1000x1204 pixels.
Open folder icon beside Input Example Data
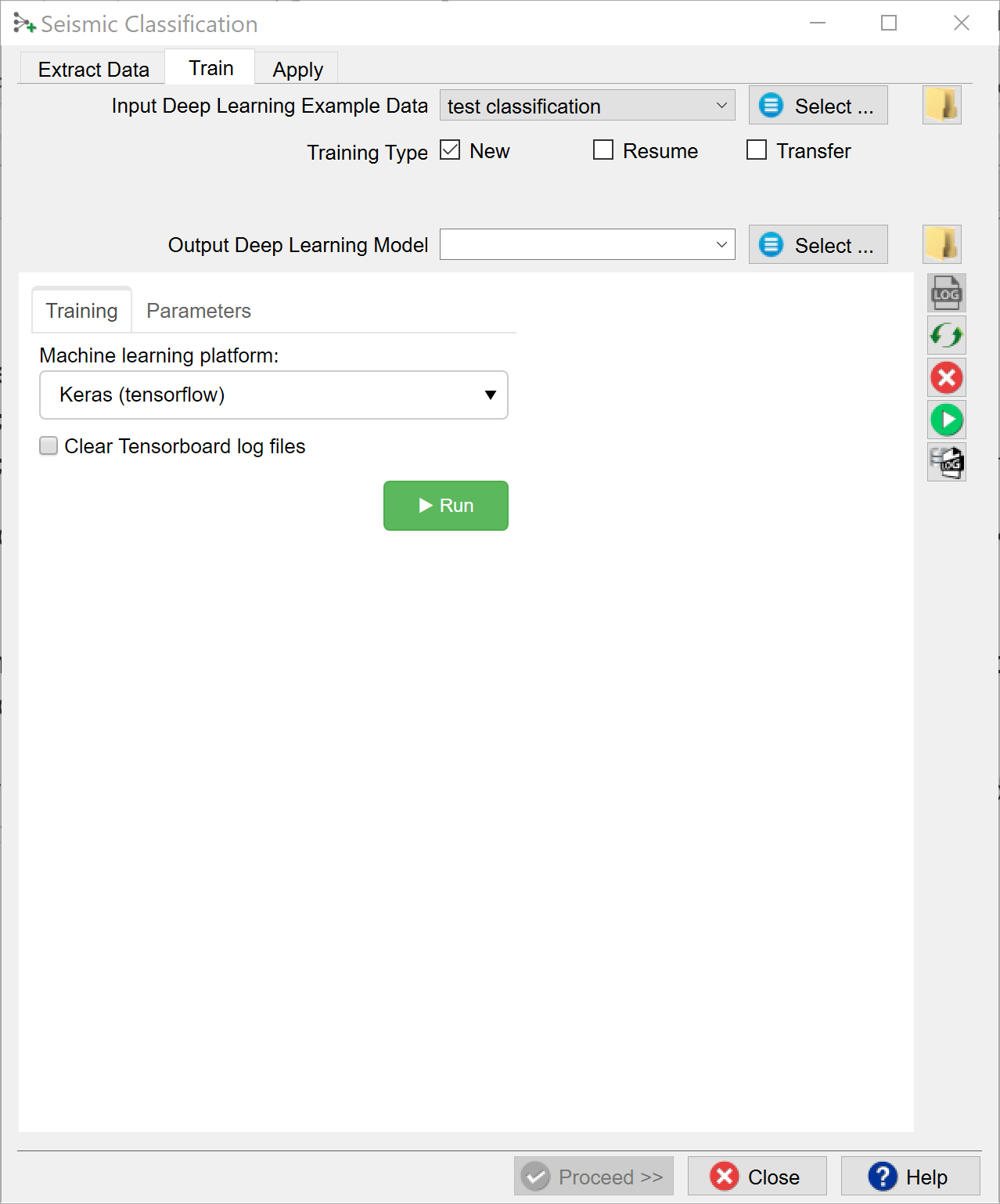pyautogui.click(x=941, y=105)
